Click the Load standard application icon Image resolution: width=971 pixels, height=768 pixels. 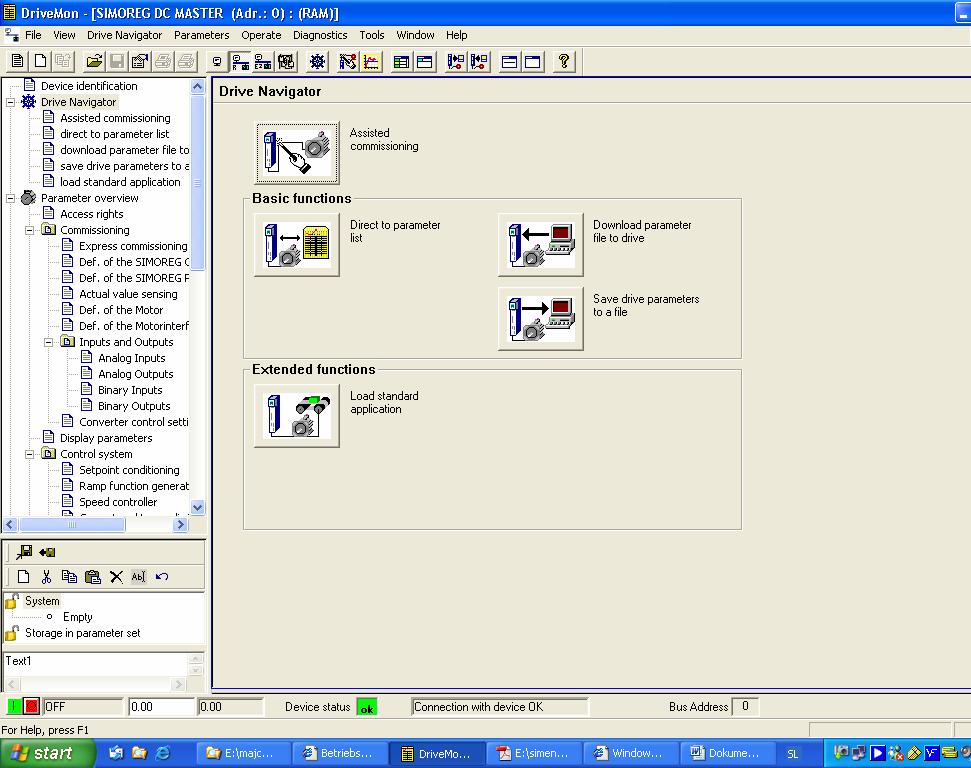tap(297, 416)
